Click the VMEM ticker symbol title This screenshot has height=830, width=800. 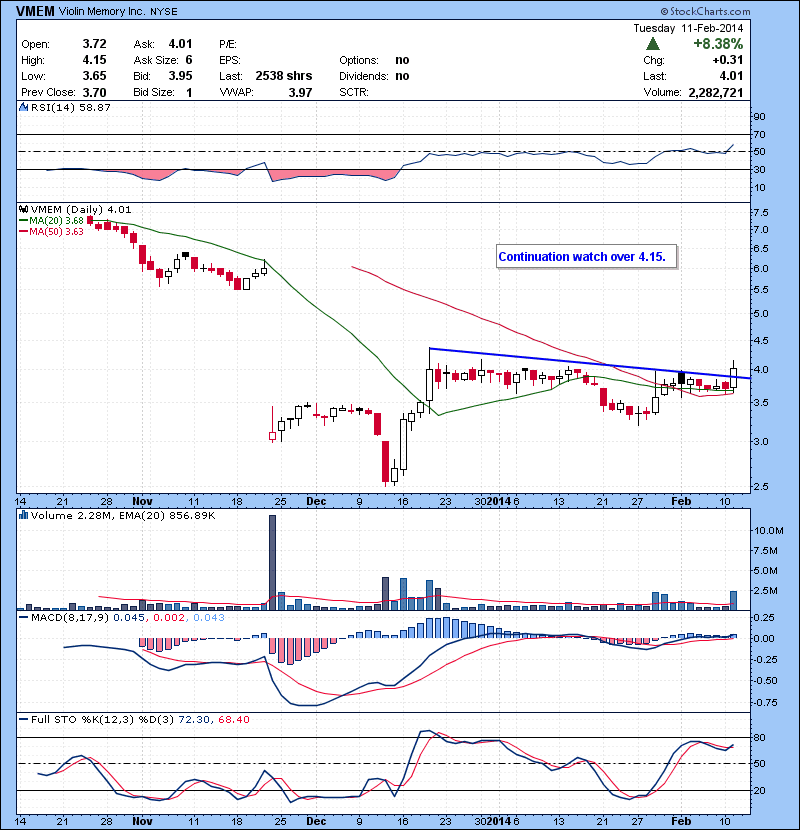point(35,11)
